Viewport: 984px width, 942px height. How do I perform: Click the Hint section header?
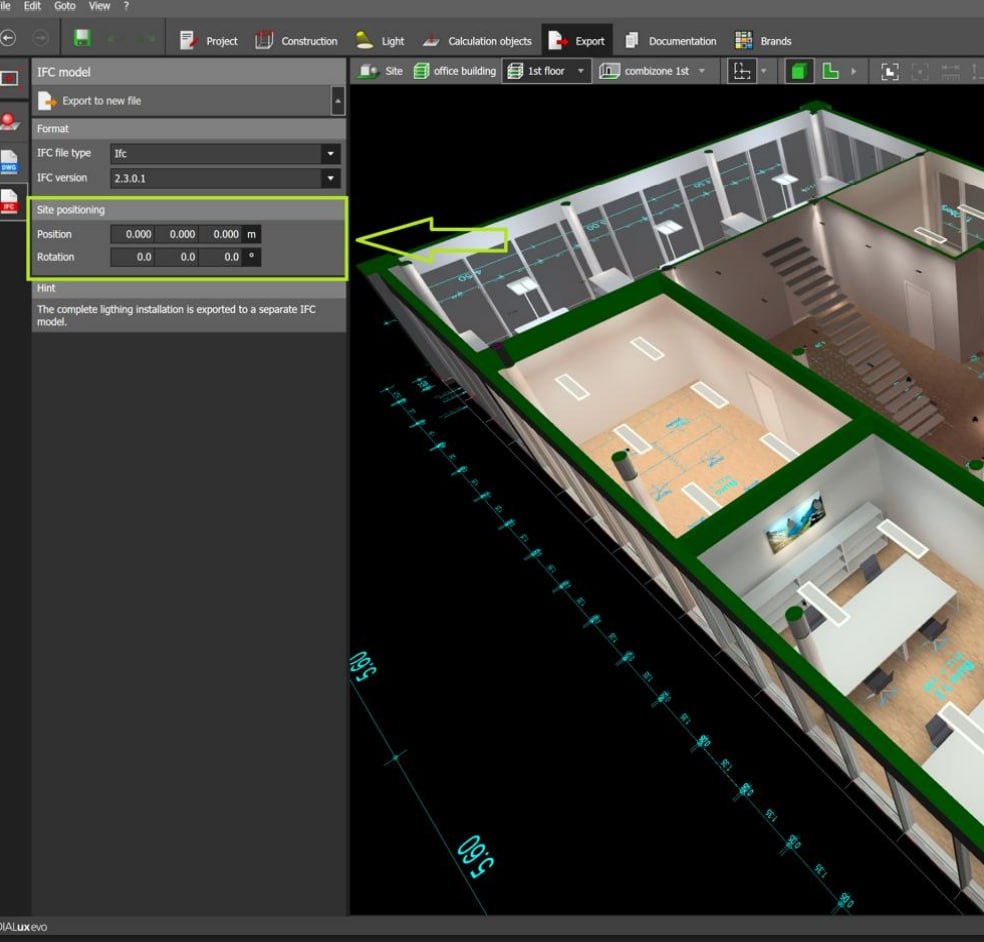coord(188,288)
